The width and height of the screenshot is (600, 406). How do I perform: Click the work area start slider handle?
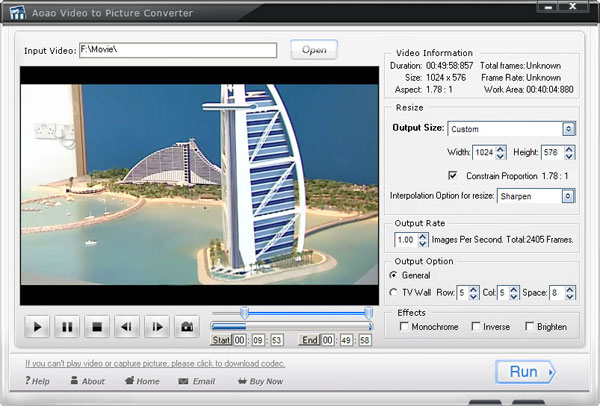click(x=245, y=313)
